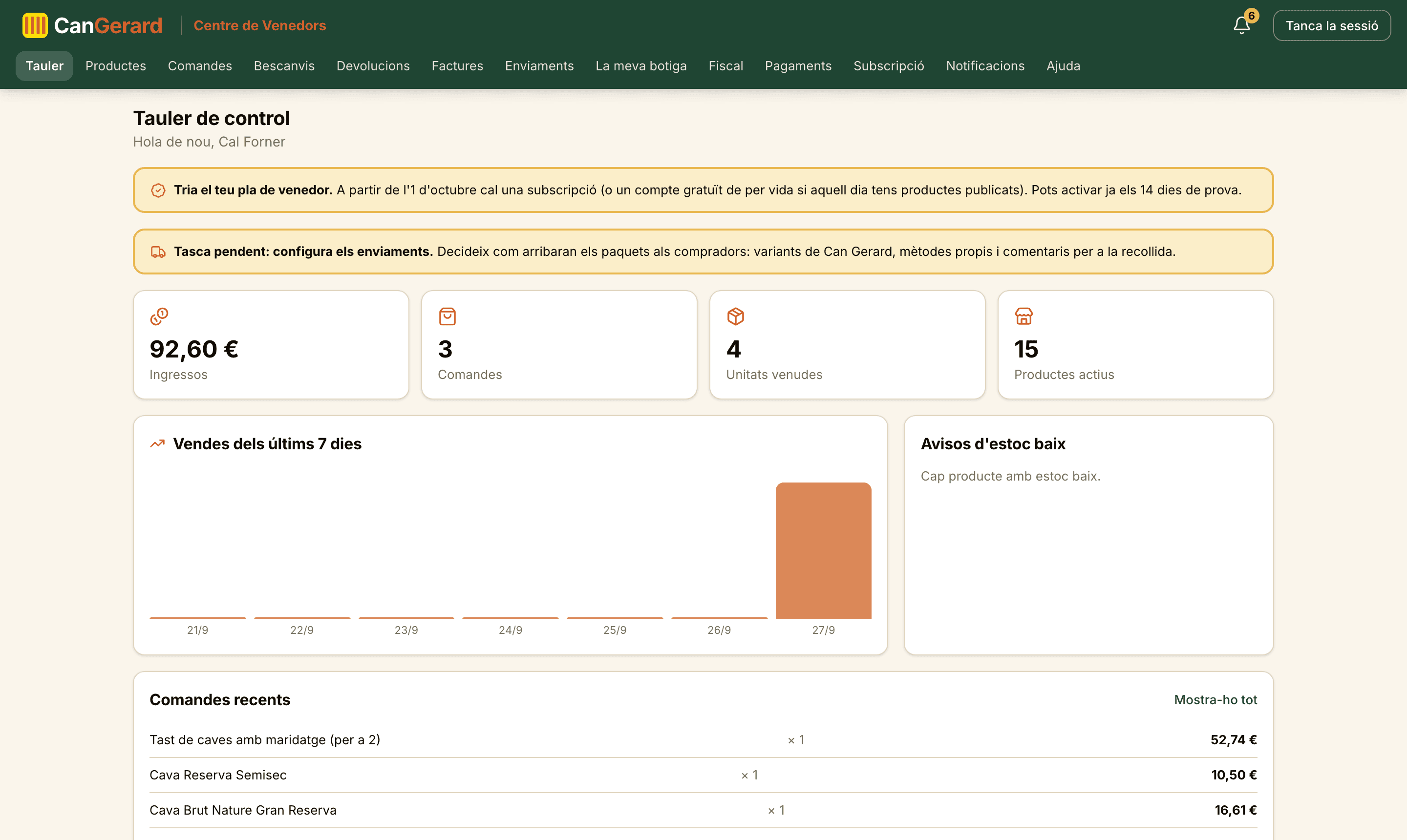1407x840 pixels.
Task: Click the 24/9 date label in chart
Action: 511,630
